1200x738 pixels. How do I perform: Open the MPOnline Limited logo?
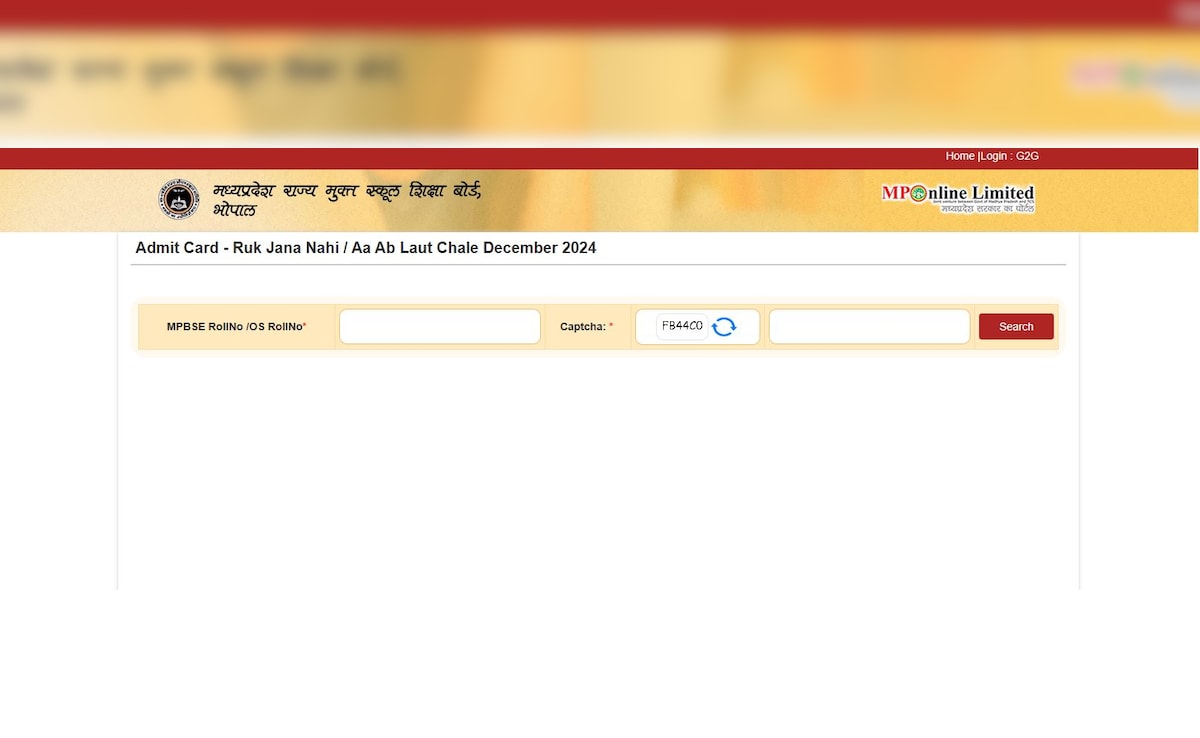pyautogui.click(x=957, y=198)
